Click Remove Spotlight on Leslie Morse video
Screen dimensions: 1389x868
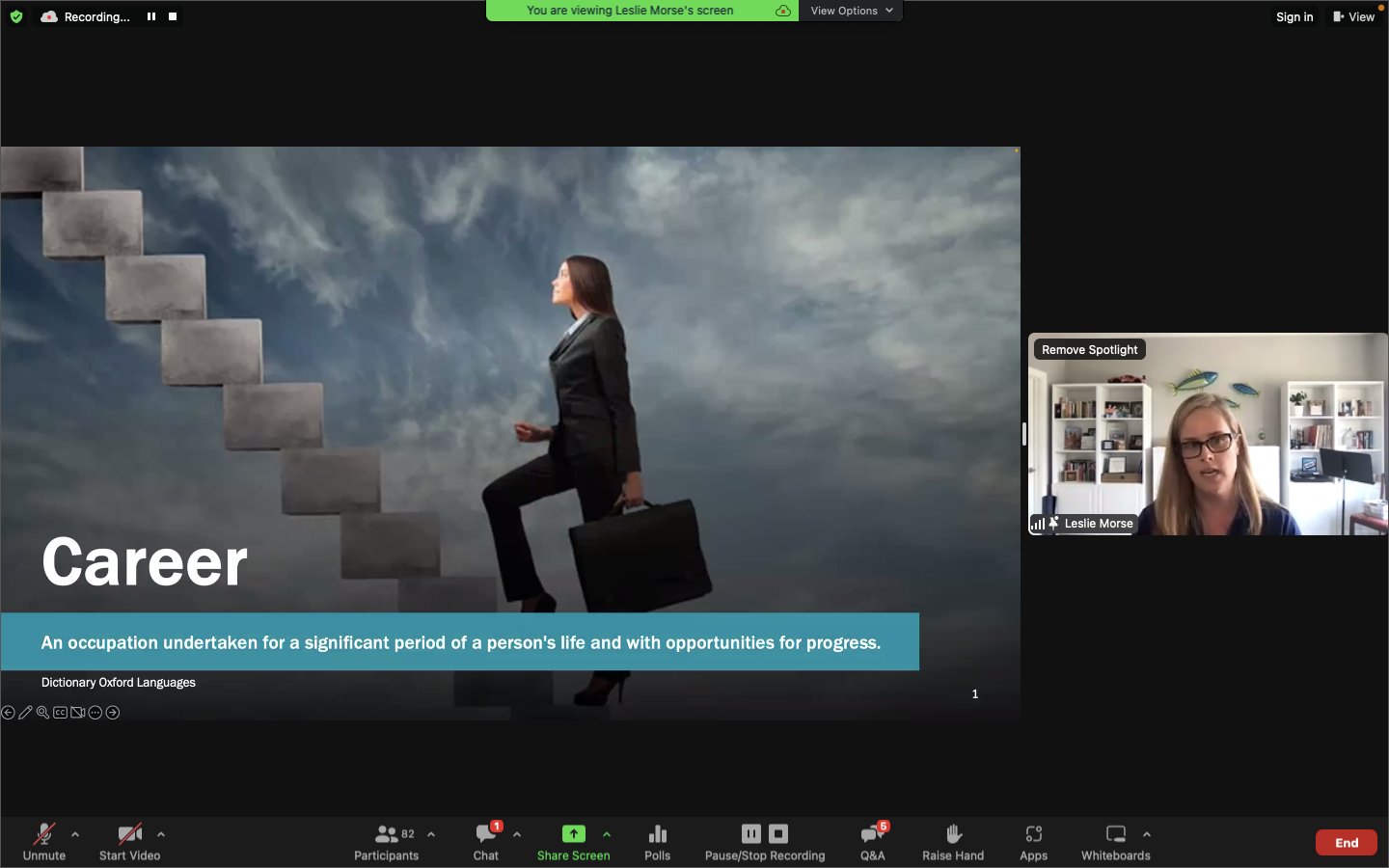click(x=1089, y=350)
